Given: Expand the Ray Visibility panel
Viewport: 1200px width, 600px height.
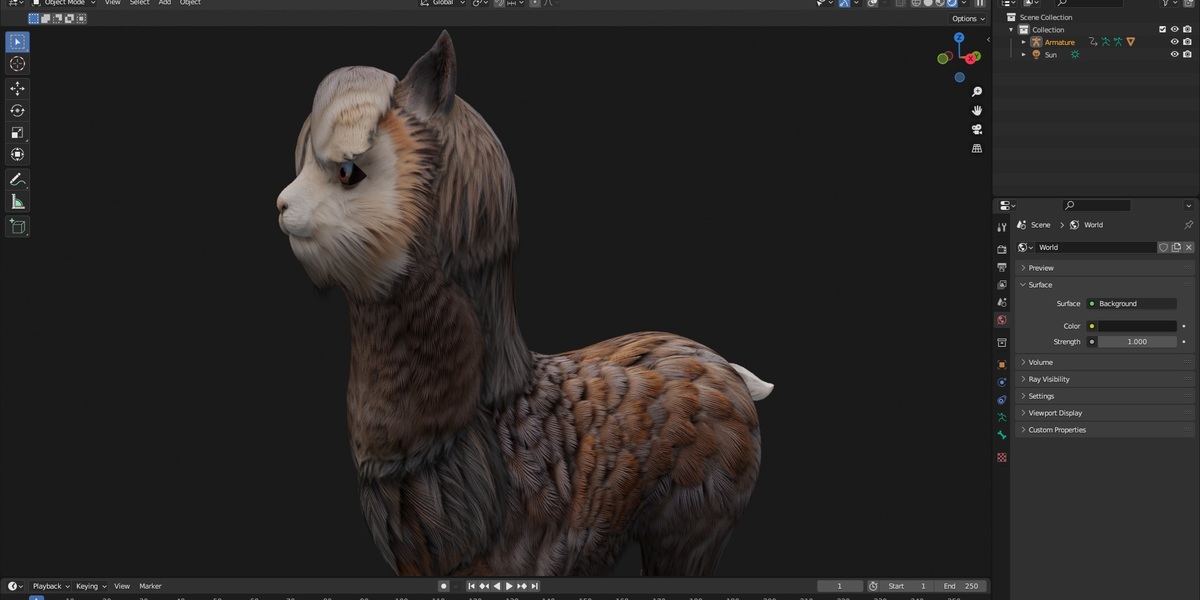Looking at the screenshot, I should pyautogui.click(x=1105, y=379).
